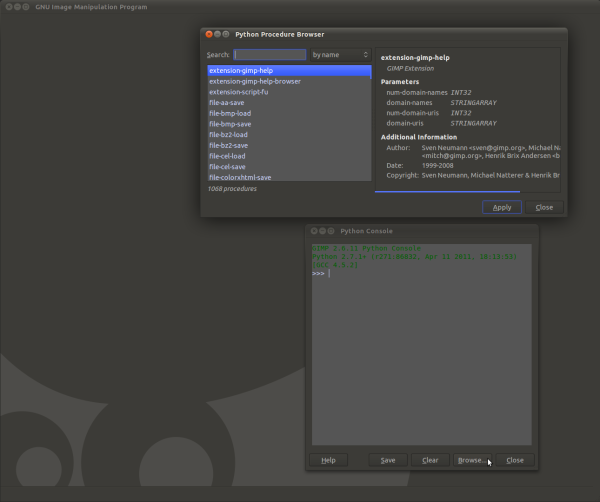Maximize GNU Image Manipulation Program main window

click(x=26, y=7)
